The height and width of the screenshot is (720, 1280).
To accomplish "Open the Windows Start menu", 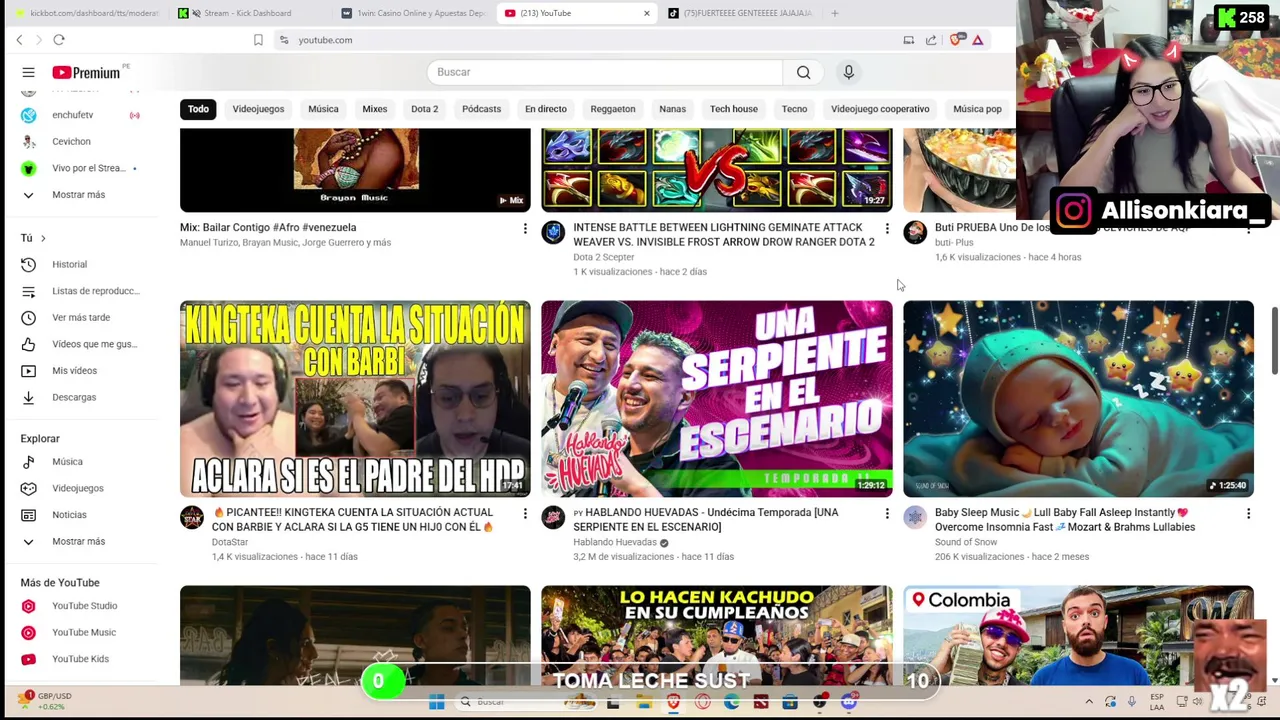I will click(437, 703).
